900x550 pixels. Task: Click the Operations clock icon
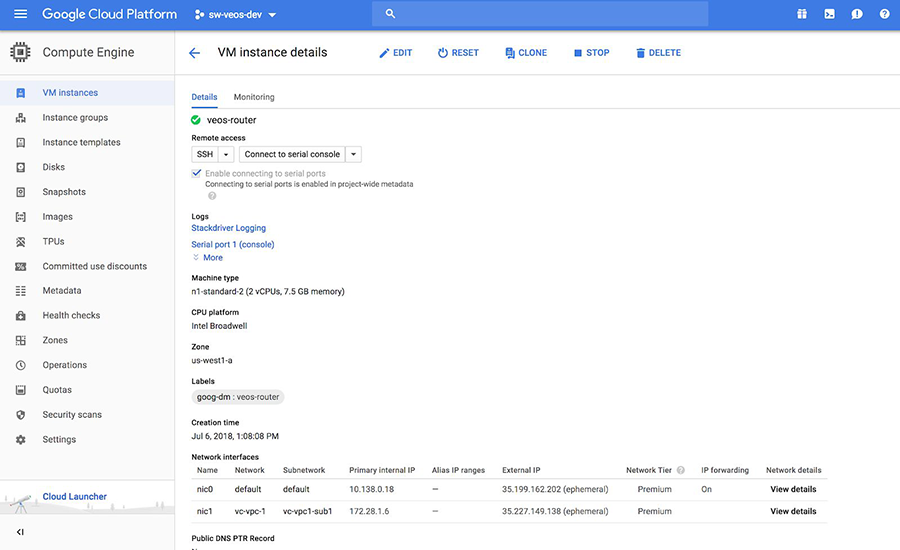[21, 365]
